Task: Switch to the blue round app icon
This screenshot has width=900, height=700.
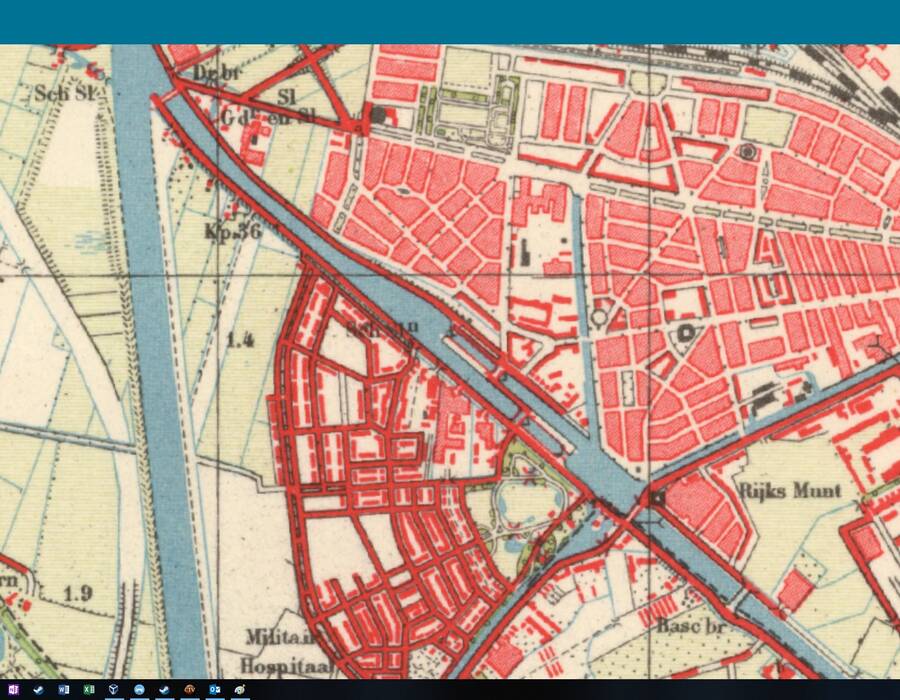Action: coord(139,689)
